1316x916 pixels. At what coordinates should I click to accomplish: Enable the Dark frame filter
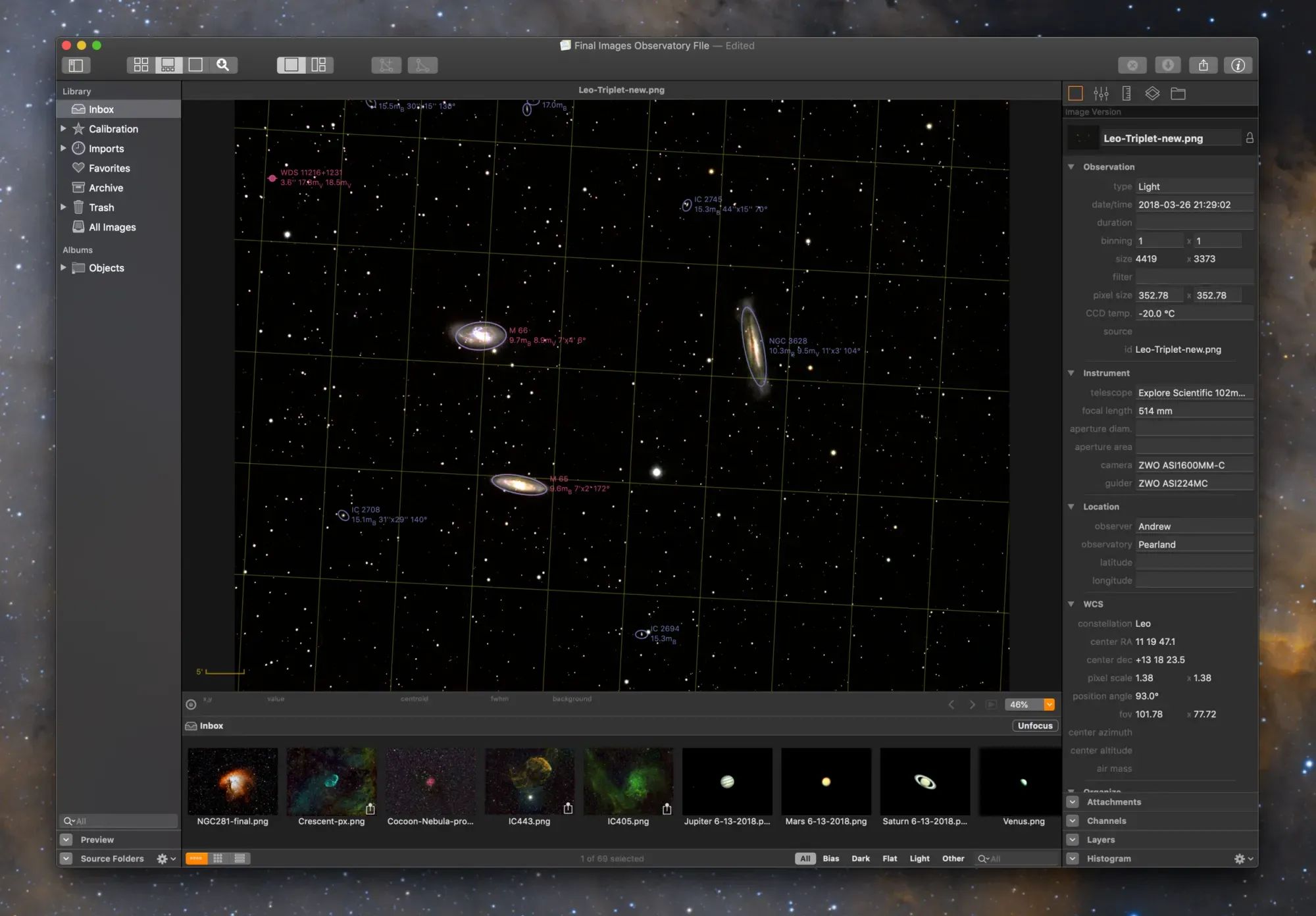click(860, 858)
